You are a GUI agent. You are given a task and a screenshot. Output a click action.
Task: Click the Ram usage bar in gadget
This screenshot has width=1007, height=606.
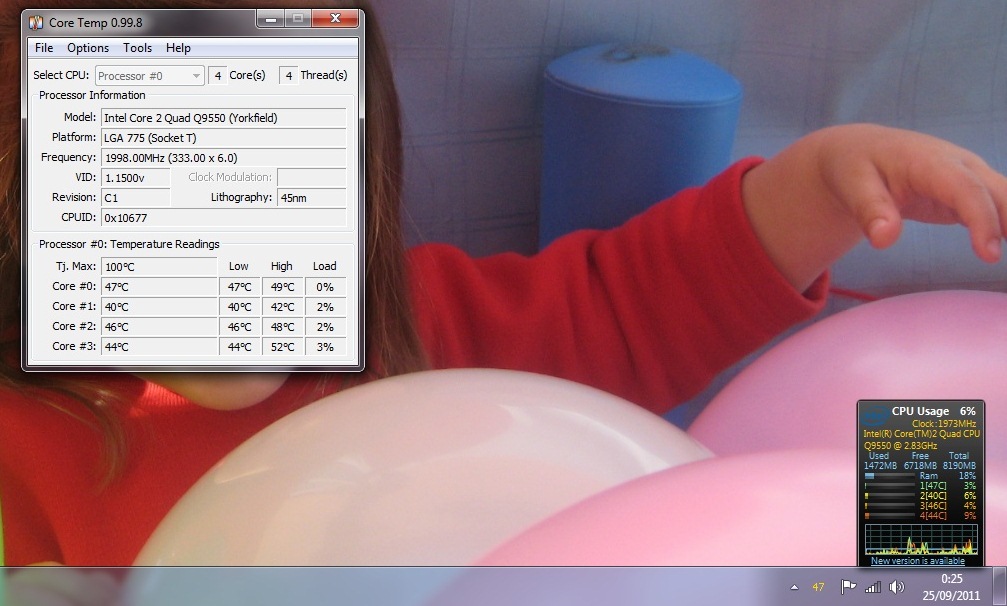890,476
